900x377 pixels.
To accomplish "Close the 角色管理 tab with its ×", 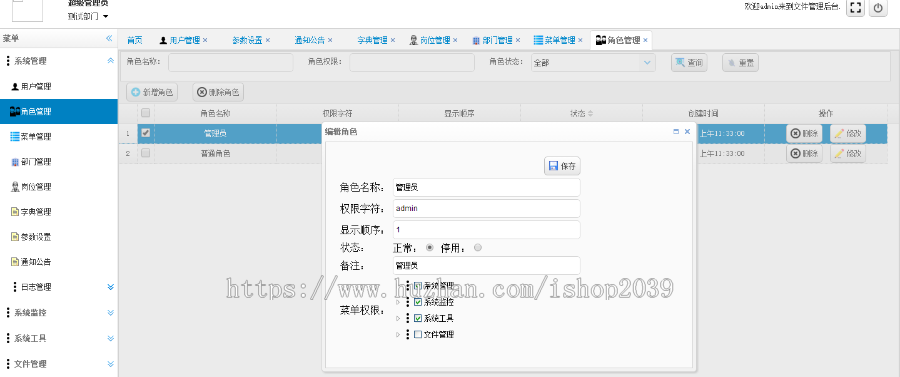I will (x=645, y=40).
